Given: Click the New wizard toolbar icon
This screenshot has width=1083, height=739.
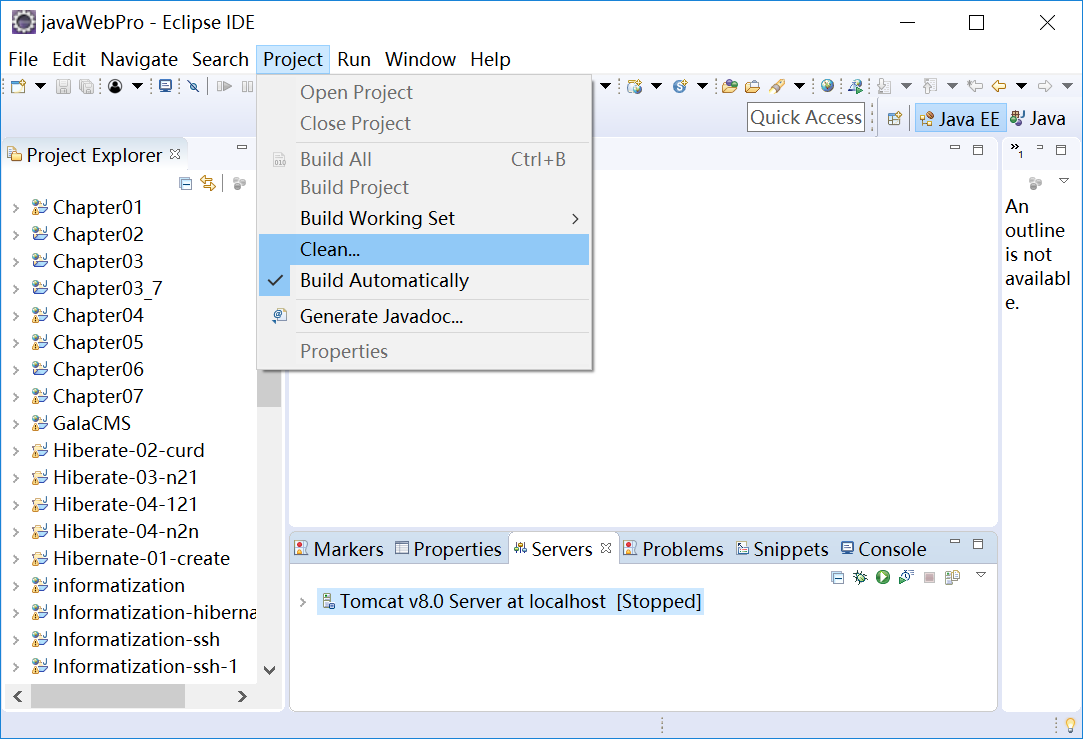Looking at the screenshot, I should pyautogui.click(x=19, y=86).
